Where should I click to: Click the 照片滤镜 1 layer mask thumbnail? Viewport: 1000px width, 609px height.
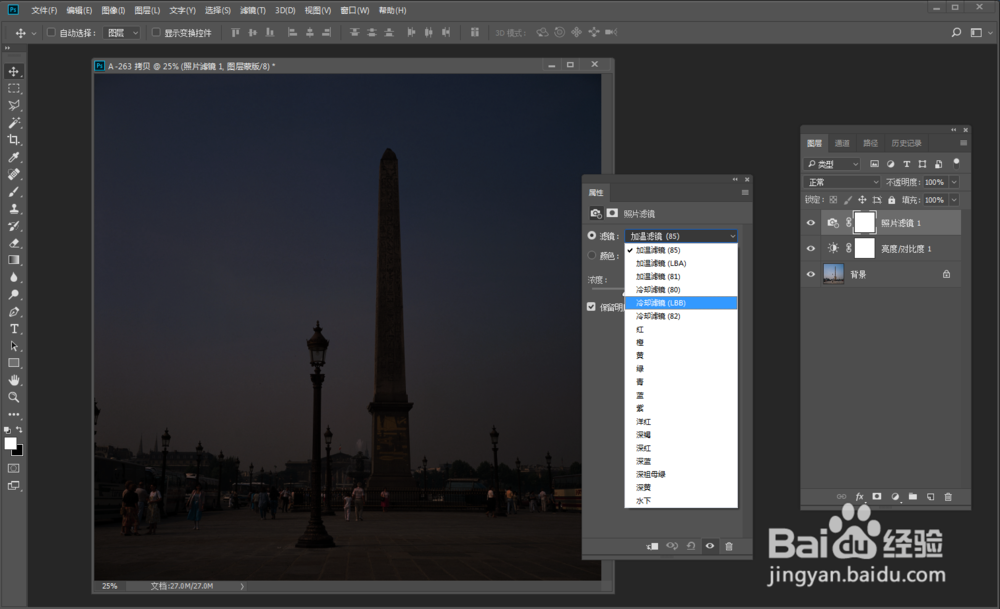(x=865, y=223)
